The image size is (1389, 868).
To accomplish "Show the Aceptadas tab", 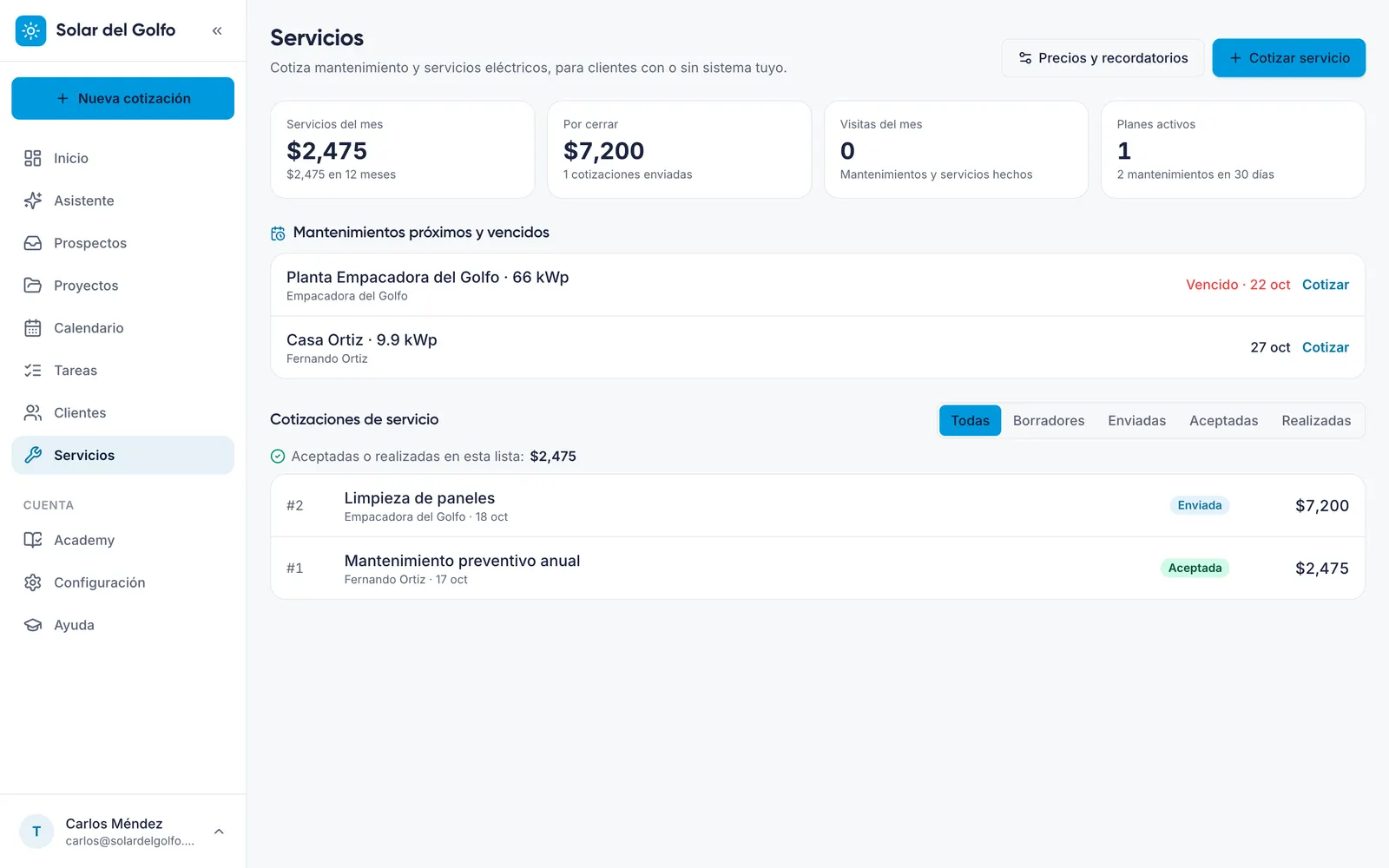I will 1223,421.
